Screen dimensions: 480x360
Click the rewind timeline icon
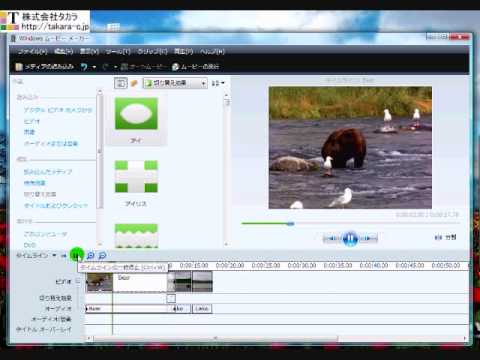(64, 256)
